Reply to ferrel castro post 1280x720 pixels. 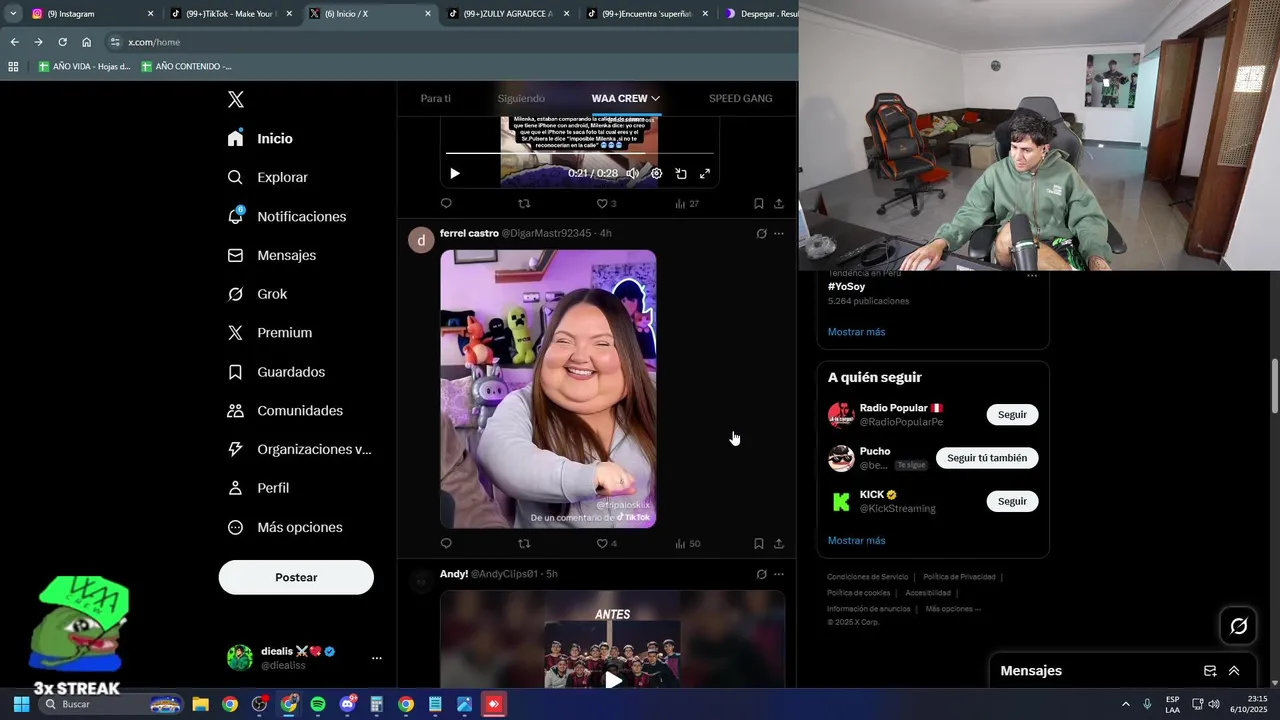tap(446, 543)
